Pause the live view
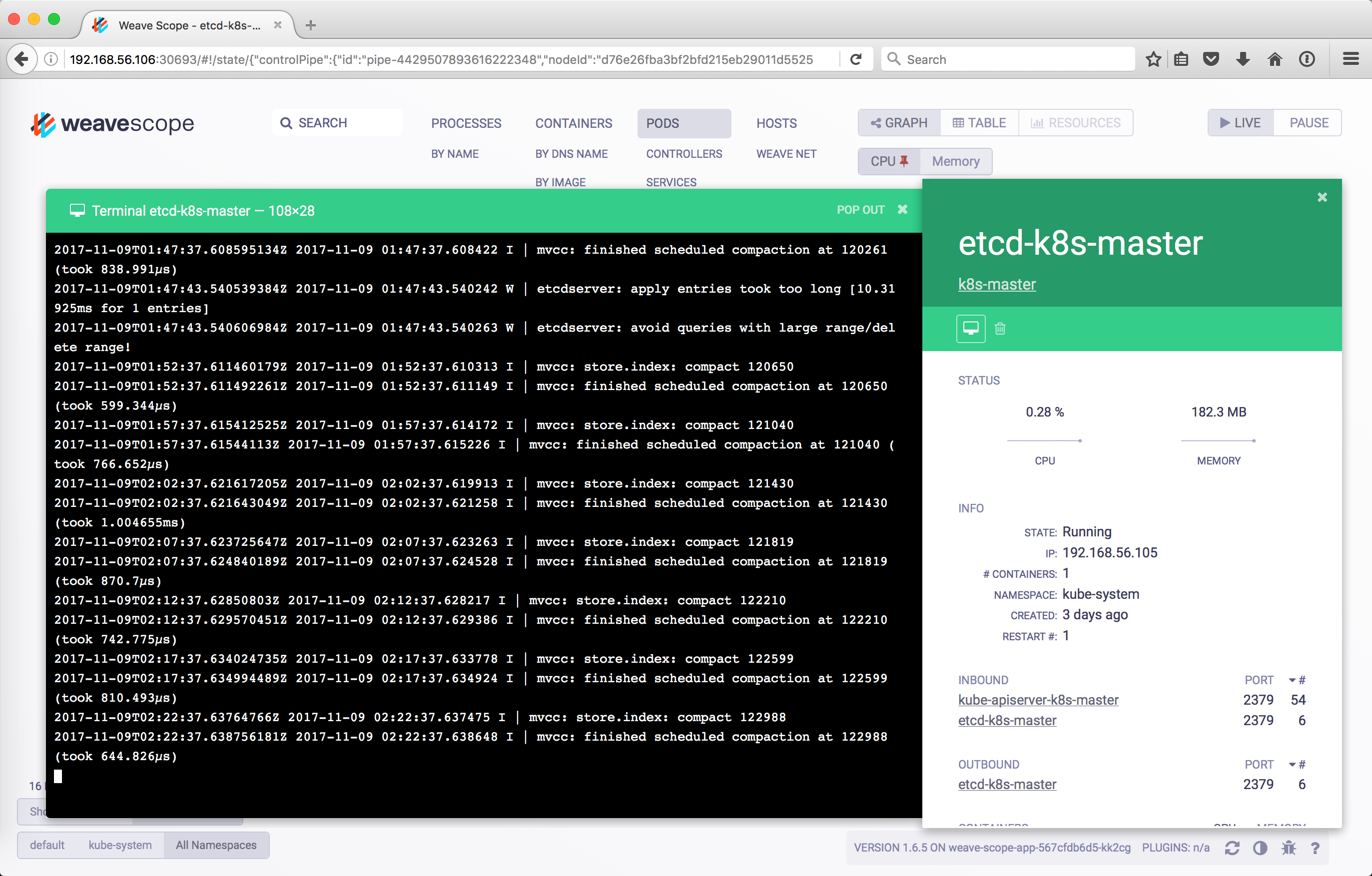Screen dimensions: 1372x876 [1308, 123]
